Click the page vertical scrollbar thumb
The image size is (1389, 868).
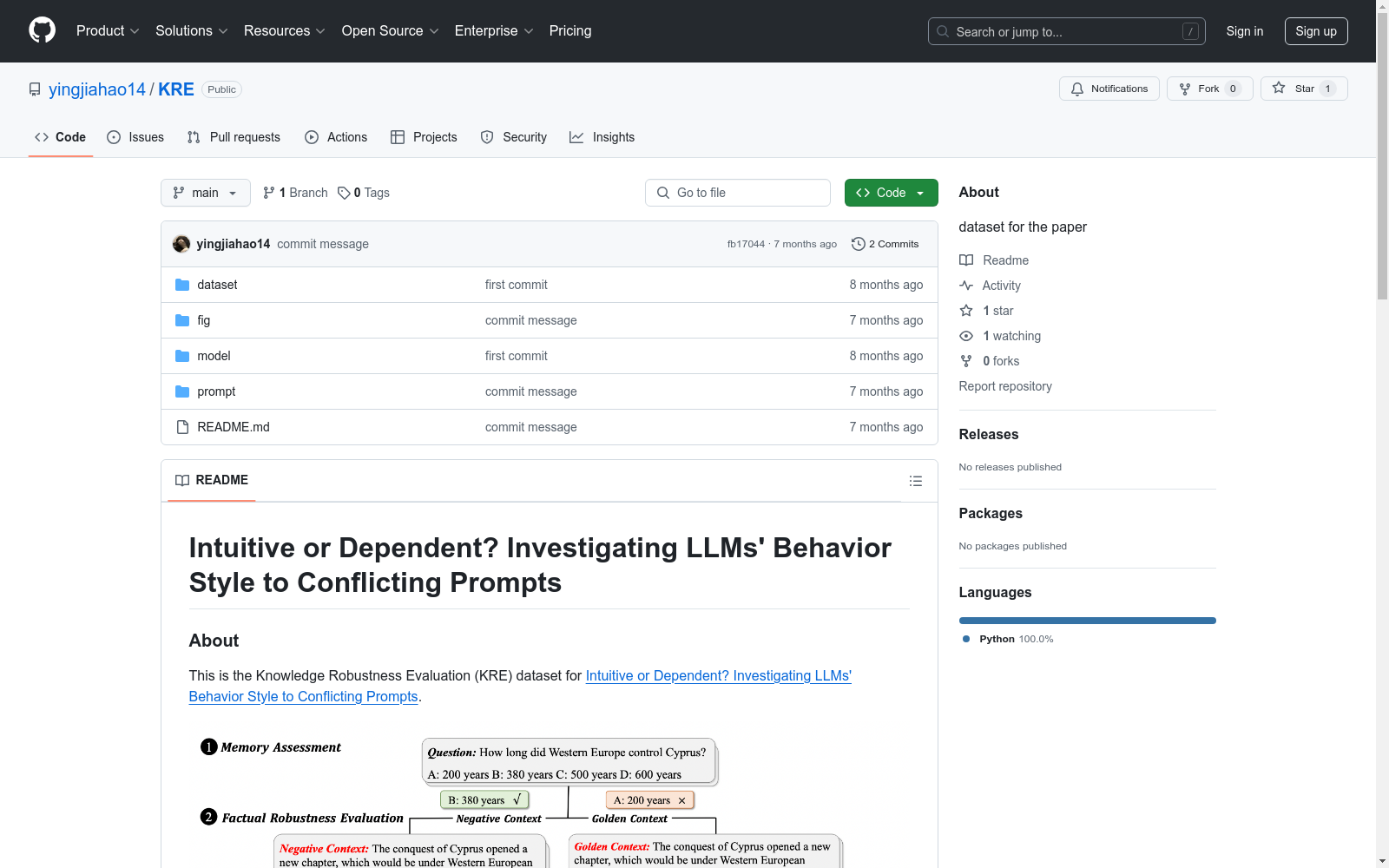click(1382, 156)
